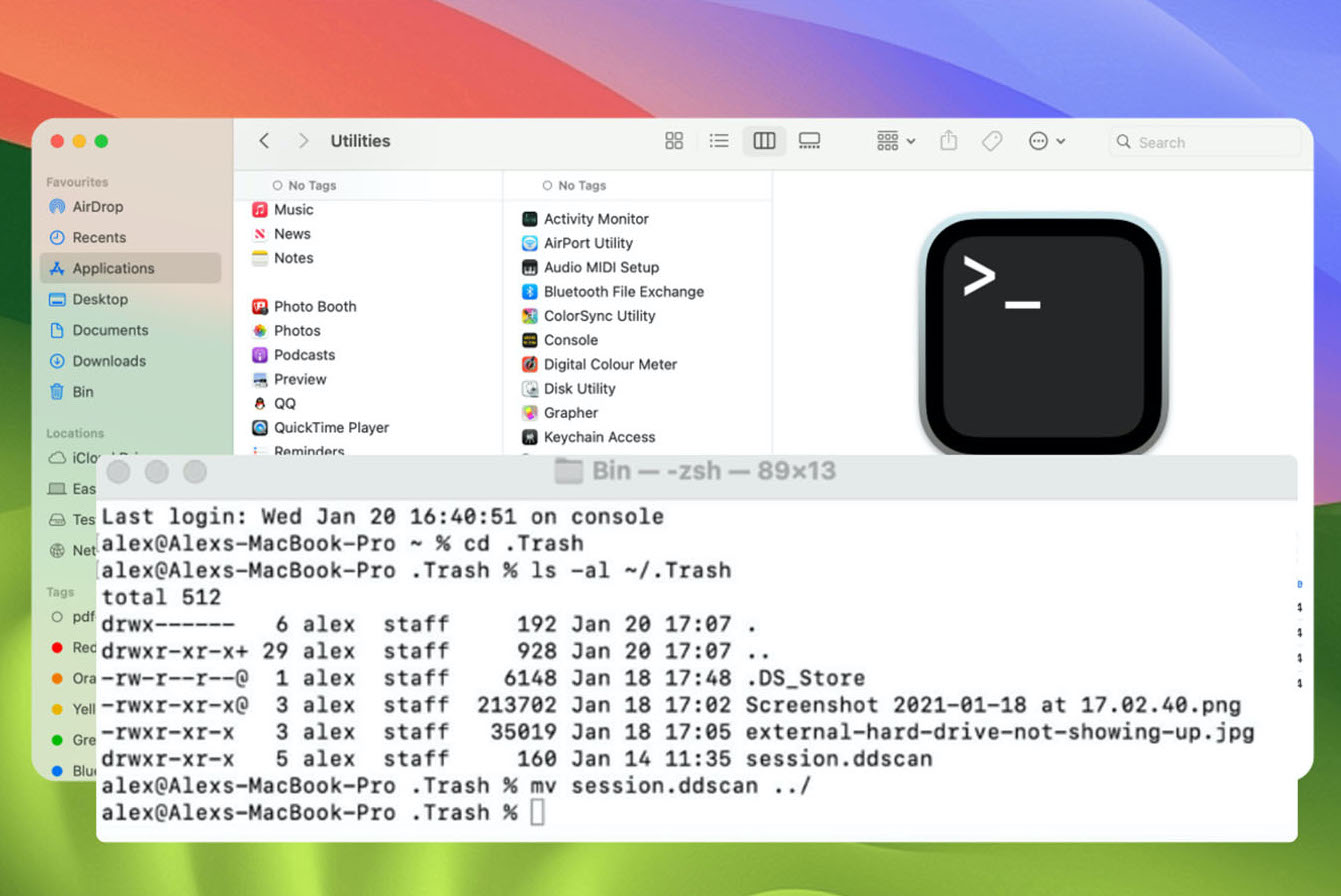This screenshot has height=896, width=1341.
Task: Collapse the Favourites sidebar section
Action: (x=76, y=182)
